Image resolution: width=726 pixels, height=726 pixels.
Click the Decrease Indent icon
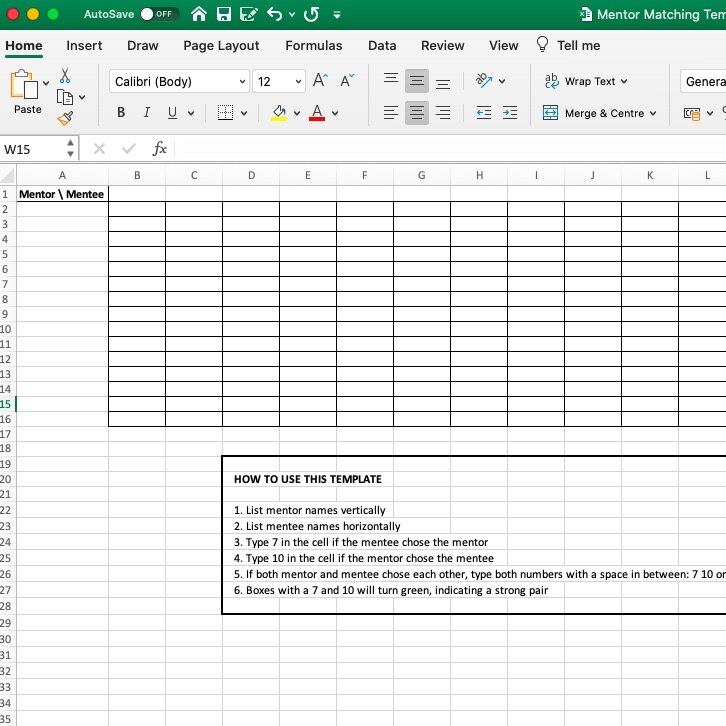pos(484,113)
